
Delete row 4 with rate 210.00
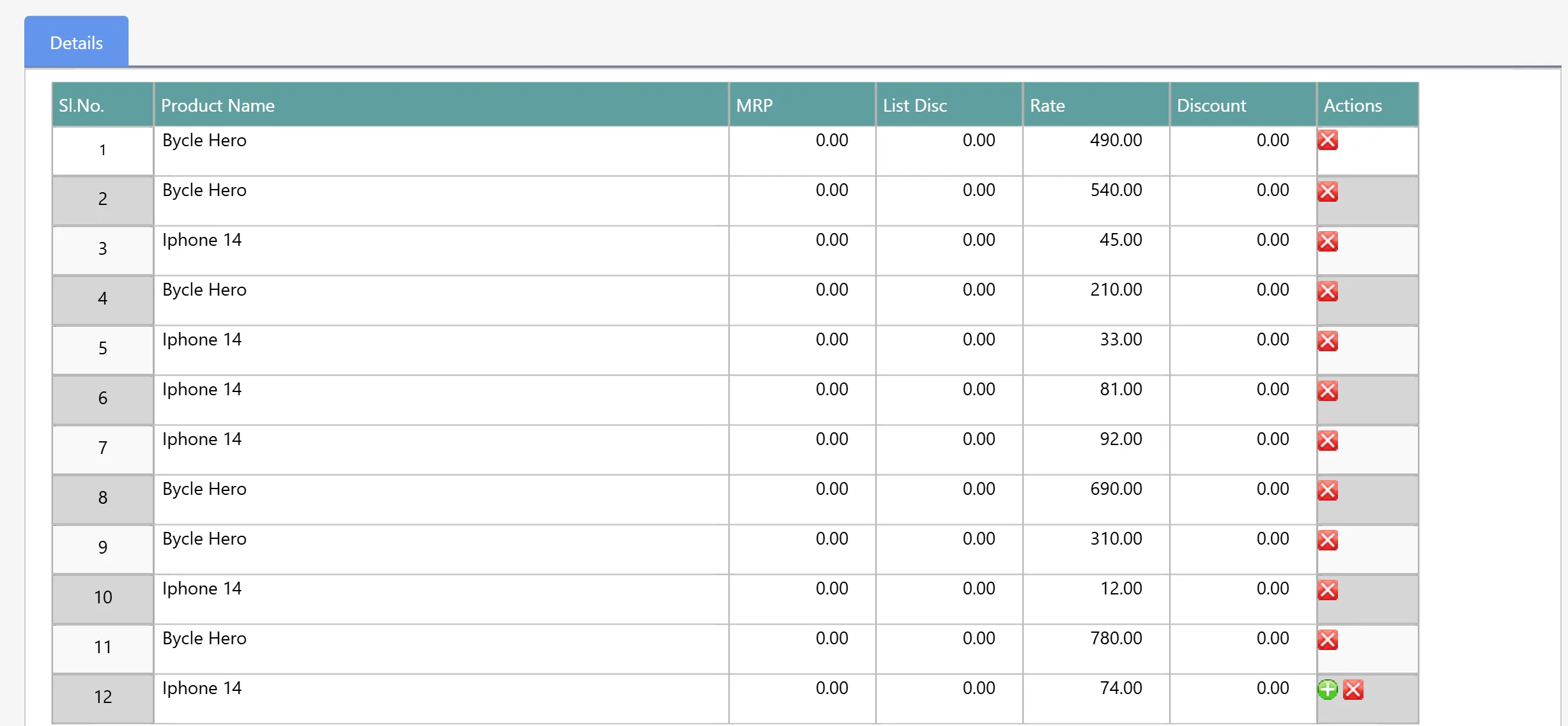pos(1328,291)
